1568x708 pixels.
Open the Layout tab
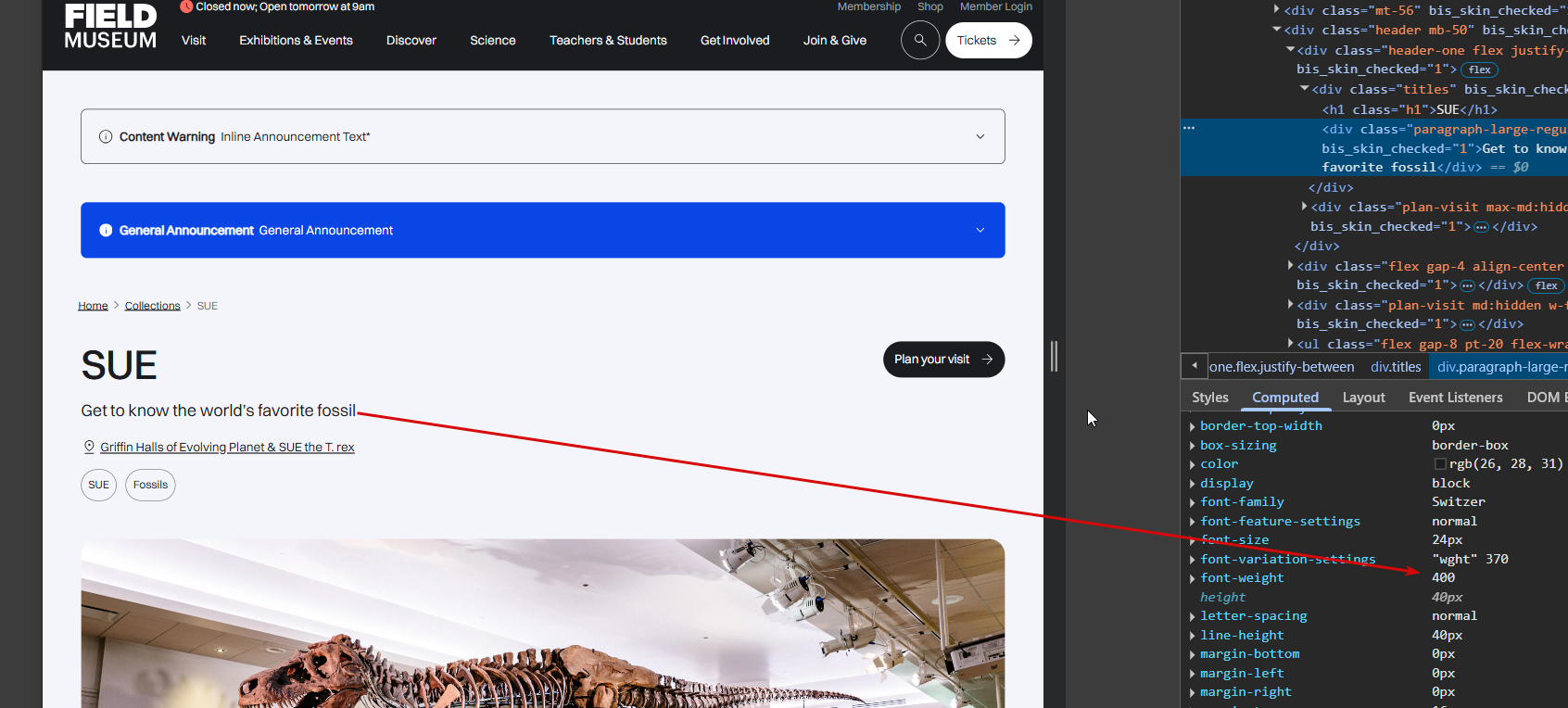point(1364,398)
